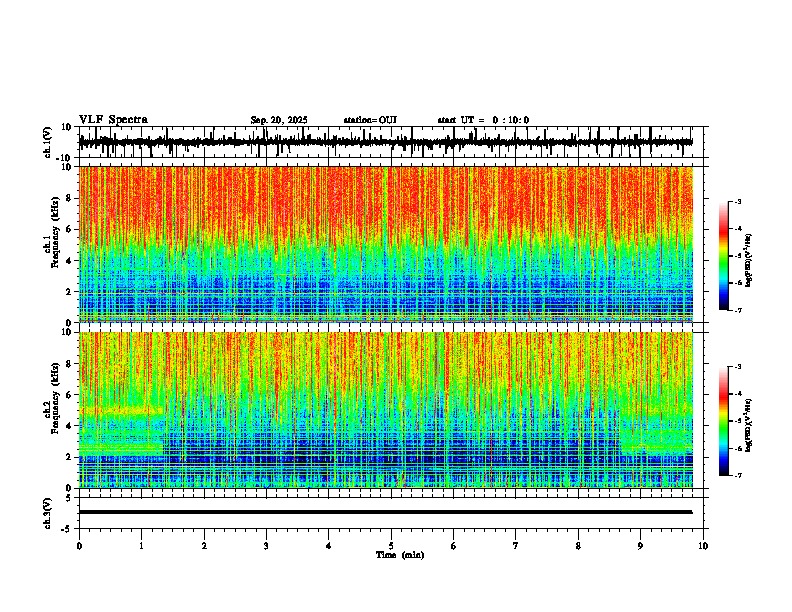792x612 pixels.
Task: Click the "8" kHz tick of ch.1 spectrogram
Action: pos(69,198)
